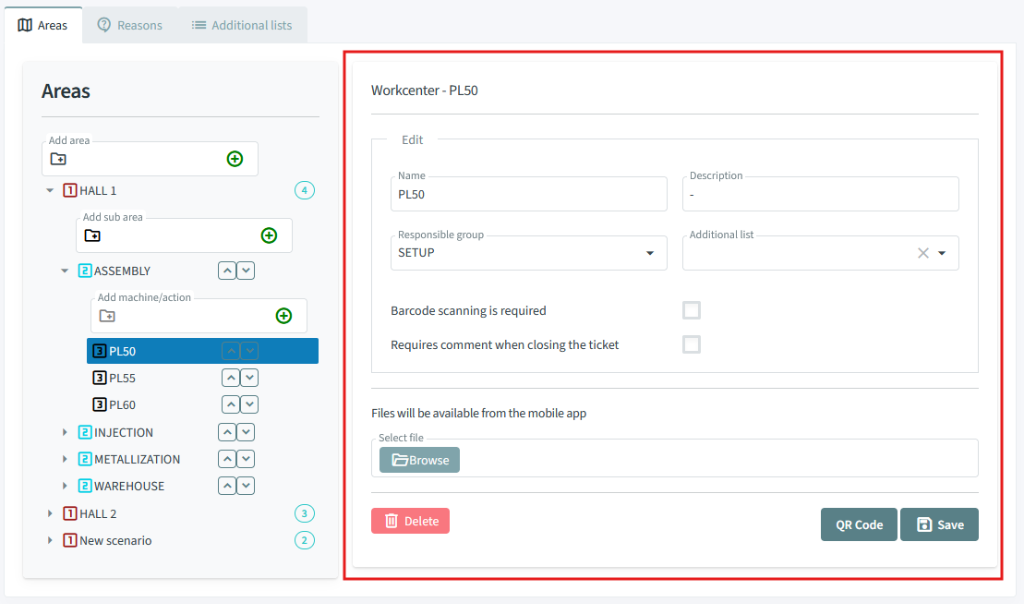Move PL55 up with its arrow icon
Image resolution: width=1024 pixels, height=604 pixels.
pyautogui.click(x=230, y=378)
